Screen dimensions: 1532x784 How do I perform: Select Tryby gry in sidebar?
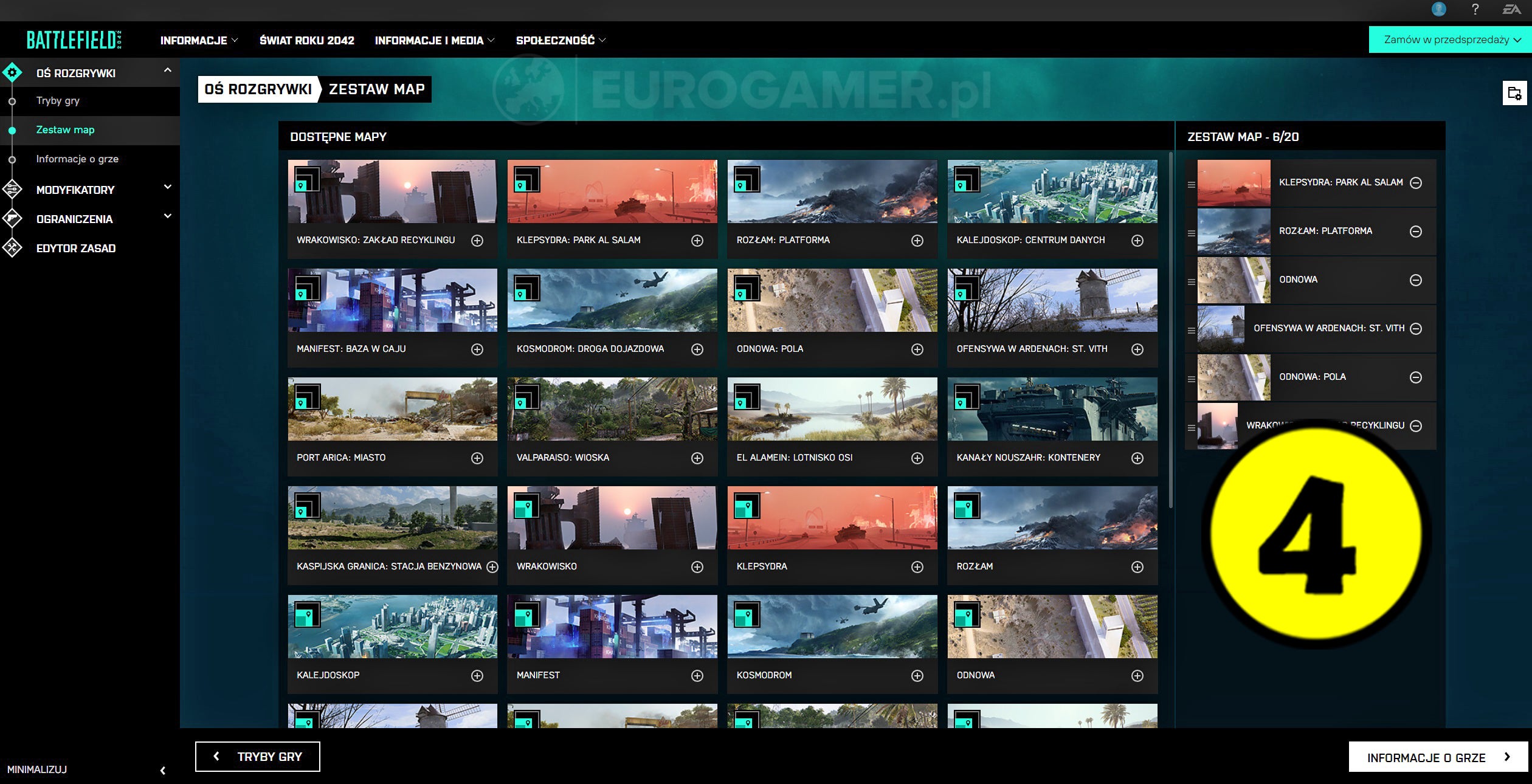(x=58, y=101)
